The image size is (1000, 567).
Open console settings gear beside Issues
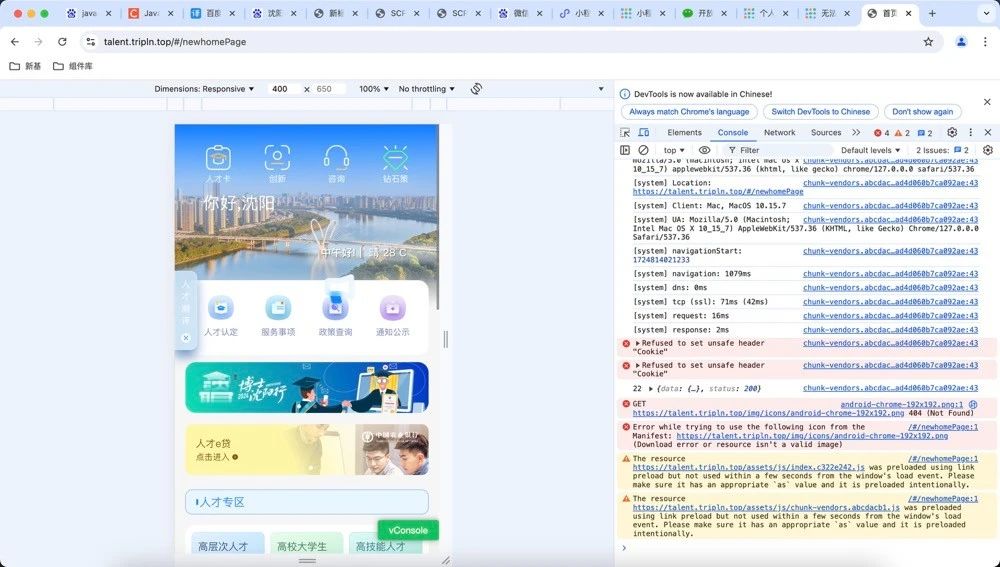coord(988,151)
